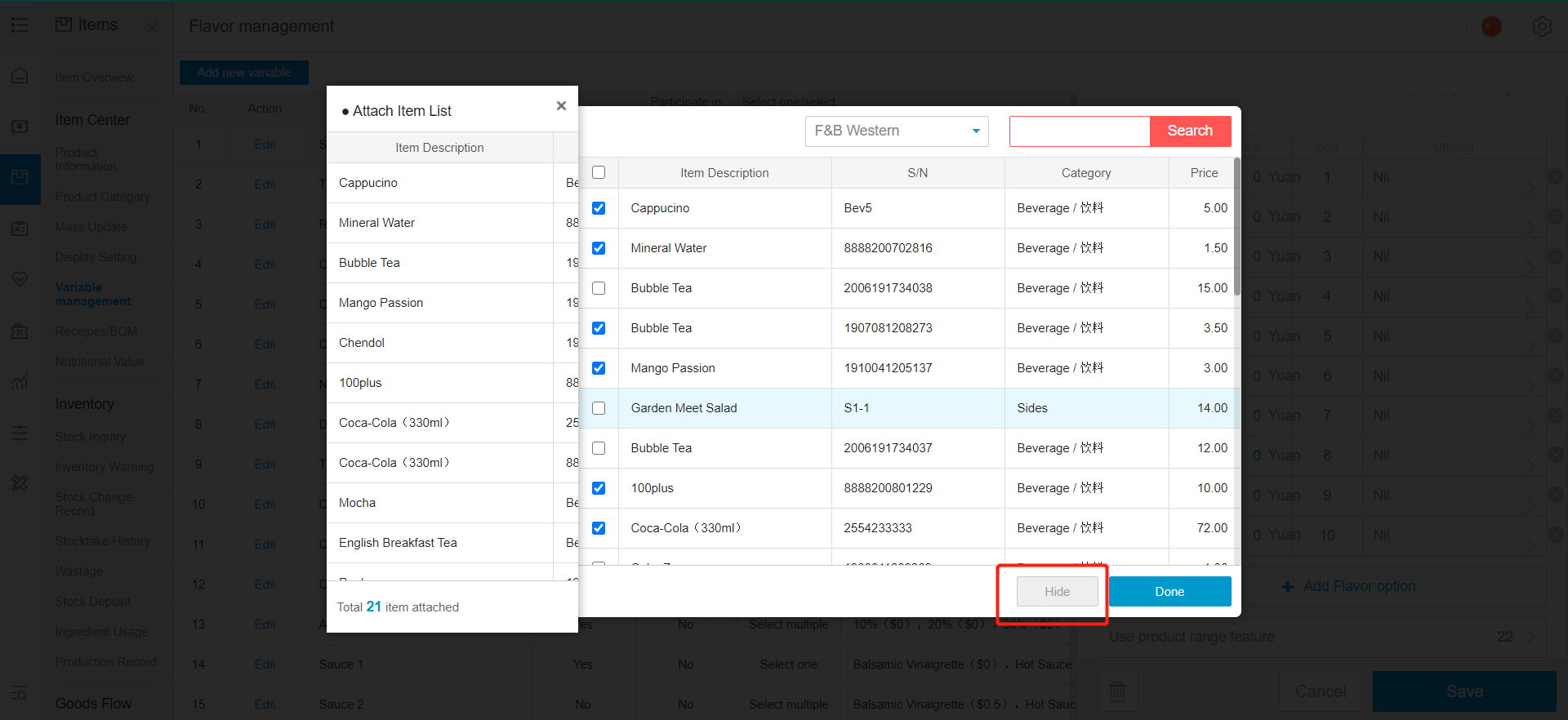The height and width of the screenshot is (720, 1568).
Task: Open Item Overview menu entry
Action: pyautogui.click(x=94, y=78)
